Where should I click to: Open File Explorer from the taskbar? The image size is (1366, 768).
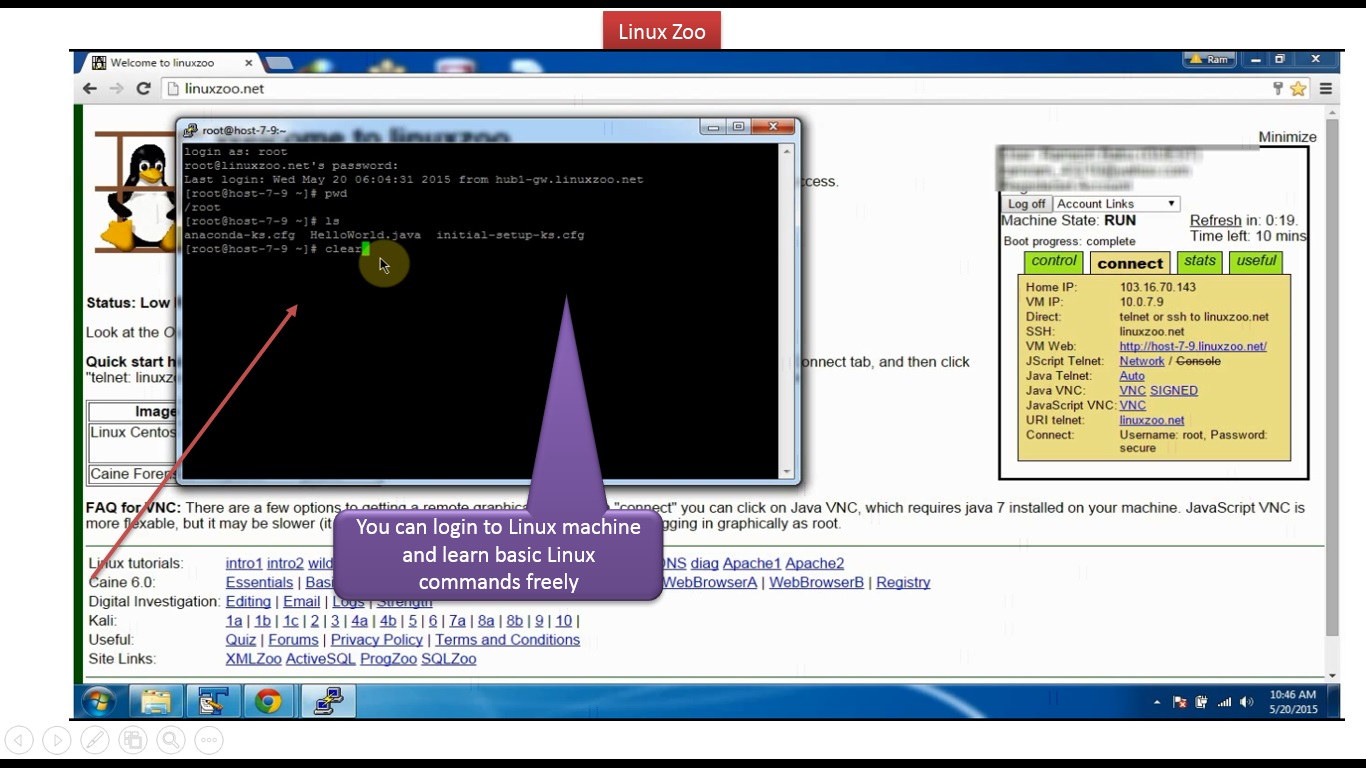pos(156,701)
